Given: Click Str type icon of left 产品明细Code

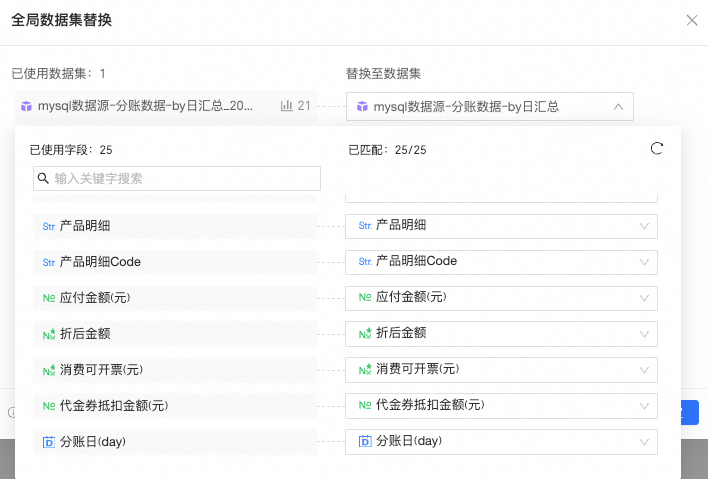Looking at the screenshot, I should click(49, 263).
